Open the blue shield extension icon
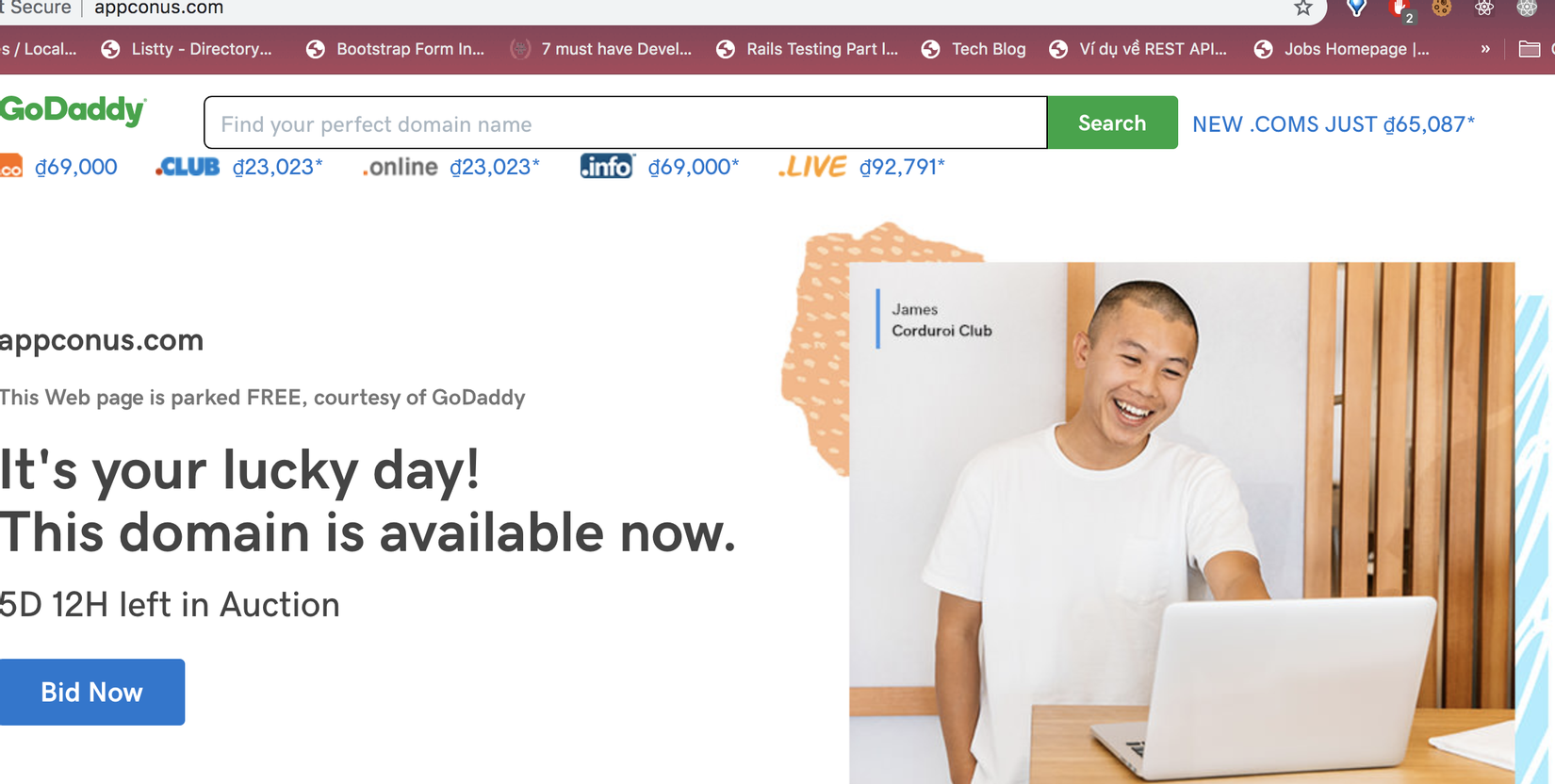Viewport: 1555px width, 784px height. pyautogui.click(x=1356, y=8)
